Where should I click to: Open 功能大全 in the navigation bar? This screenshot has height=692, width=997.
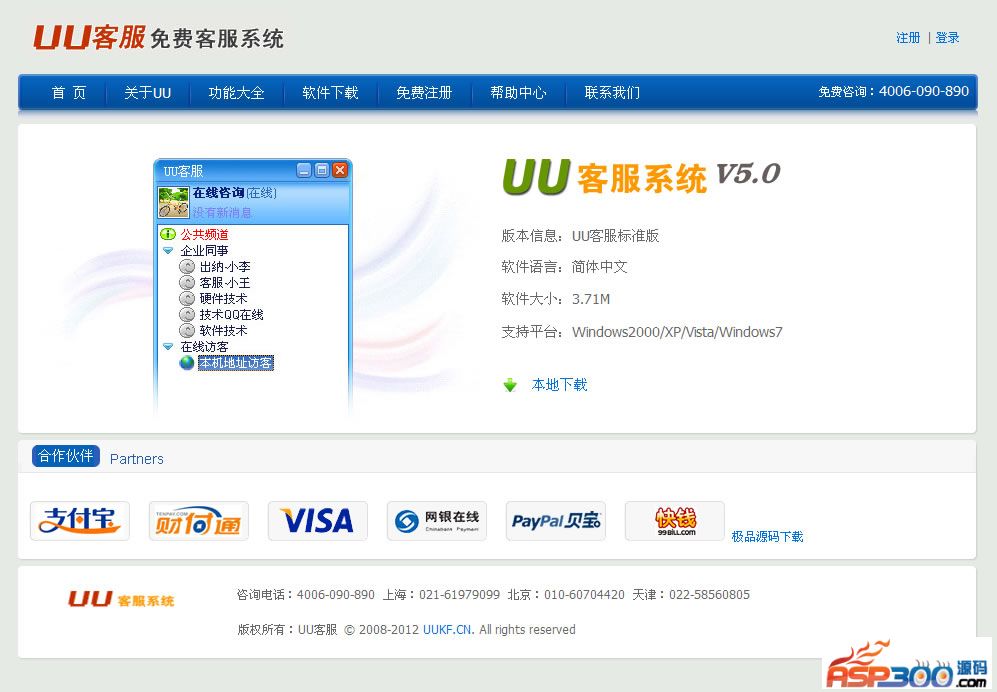tap(237, 93)
